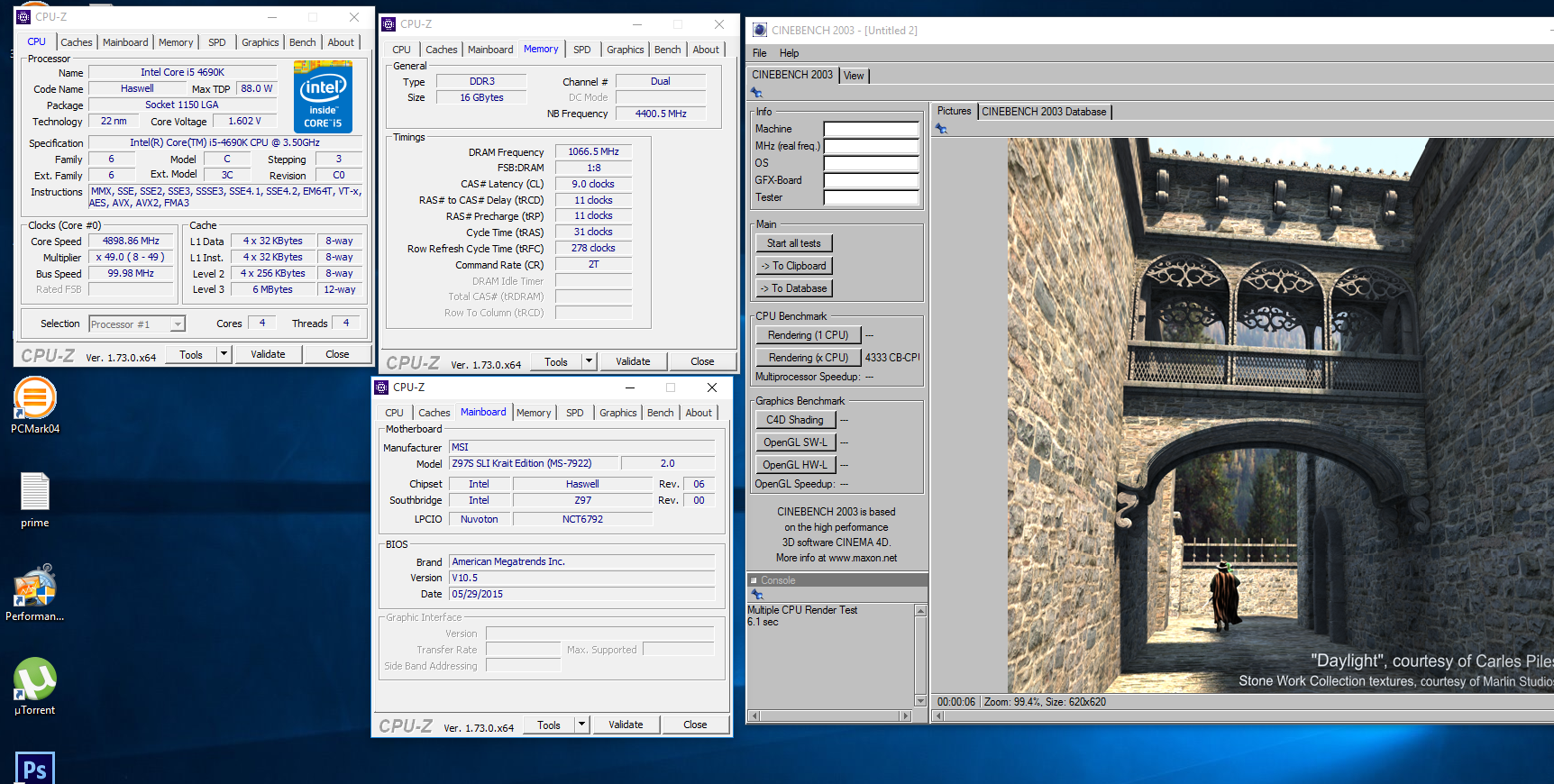The height and width of the screenshot is (784, 1554).
Task: Click Close in Memory window
Action: 702,361
